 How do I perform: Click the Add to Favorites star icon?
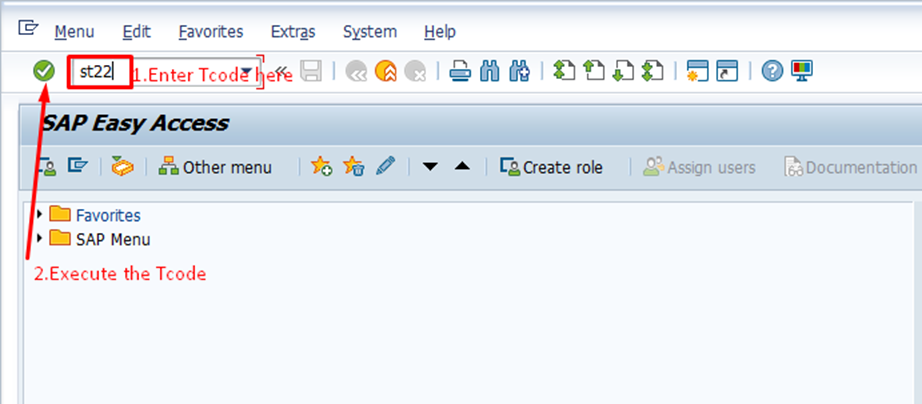pos(322,167)
